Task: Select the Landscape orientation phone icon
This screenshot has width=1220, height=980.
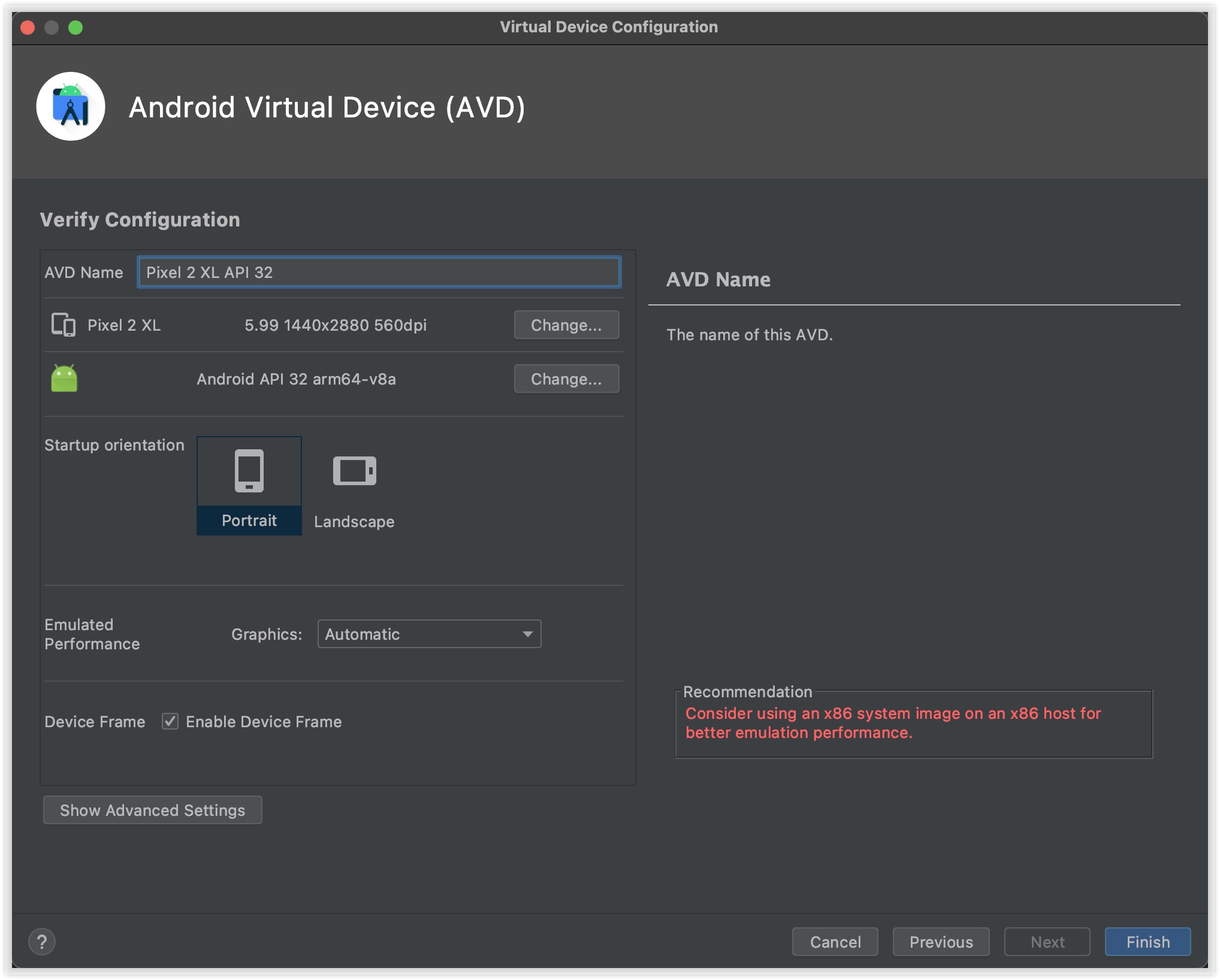Action: (354, 471)
